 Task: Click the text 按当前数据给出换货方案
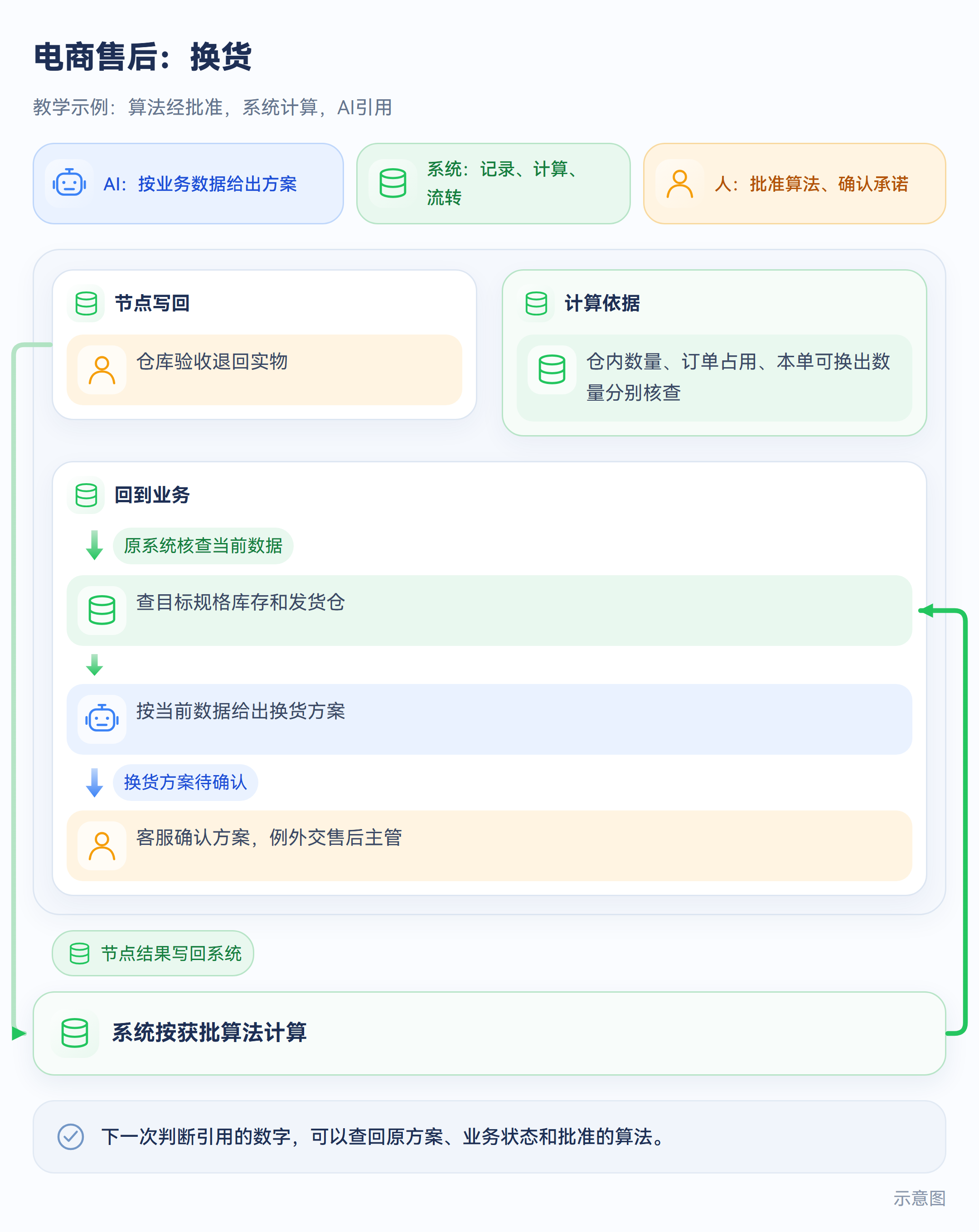point(241,712)
